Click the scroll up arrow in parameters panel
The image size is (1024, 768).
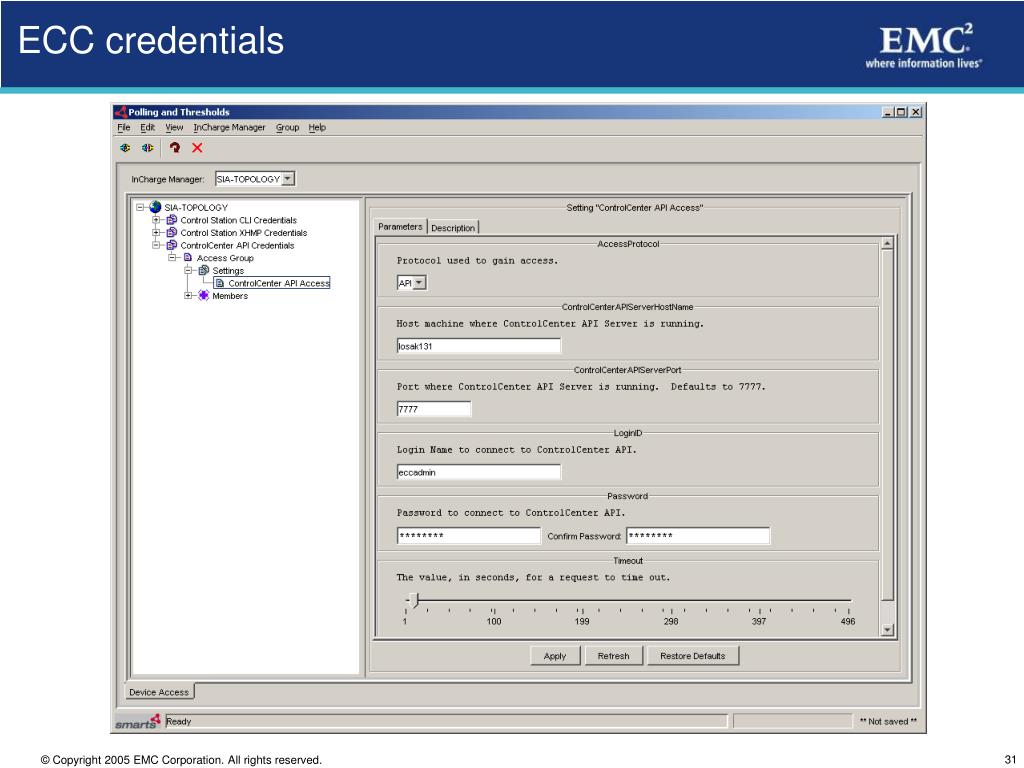click(888, 244)
